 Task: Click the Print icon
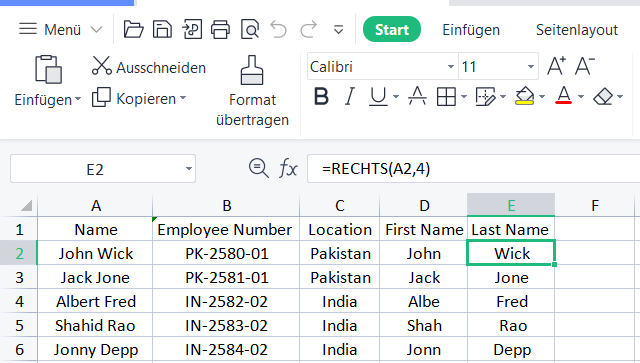pos(220,29)
